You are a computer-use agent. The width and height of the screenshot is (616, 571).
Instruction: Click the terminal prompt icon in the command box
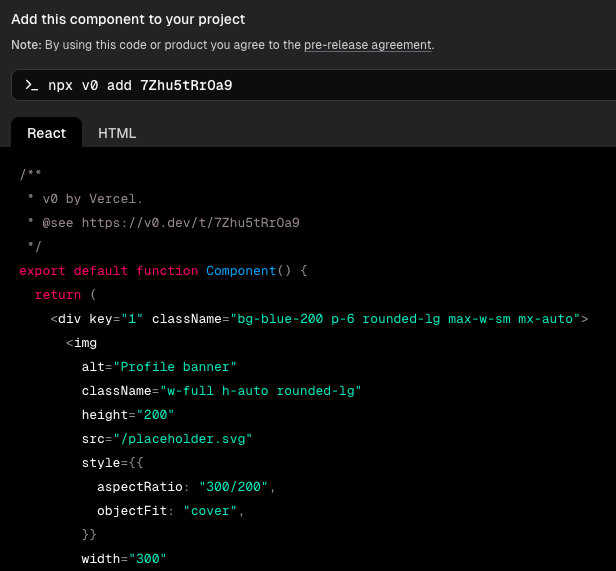pos(32,85)
